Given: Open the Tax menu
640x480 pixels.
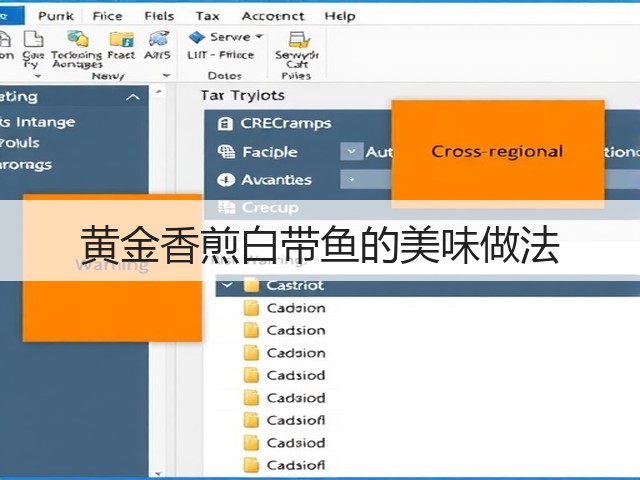Looking at the screenshot, I should pos(207,16).
